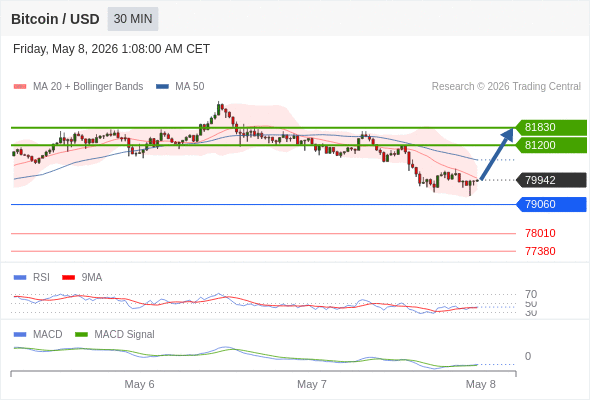The width and height of the screenshot is (590, 400).
Task: Click the May 6 date axis label
Action: pyautogui.click(x=139, y=384)
